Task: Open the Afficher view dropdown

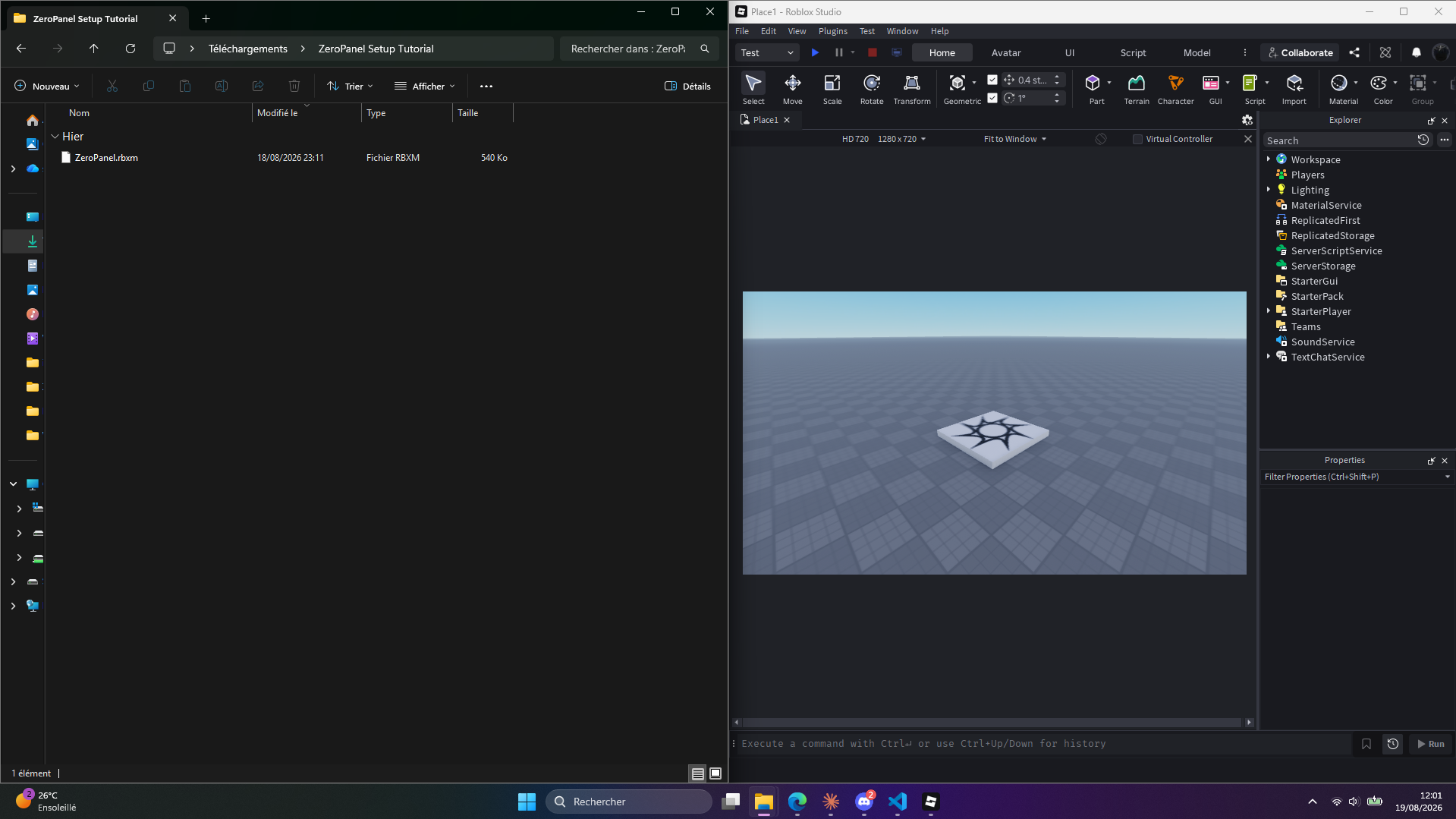Action: [425, 86]
